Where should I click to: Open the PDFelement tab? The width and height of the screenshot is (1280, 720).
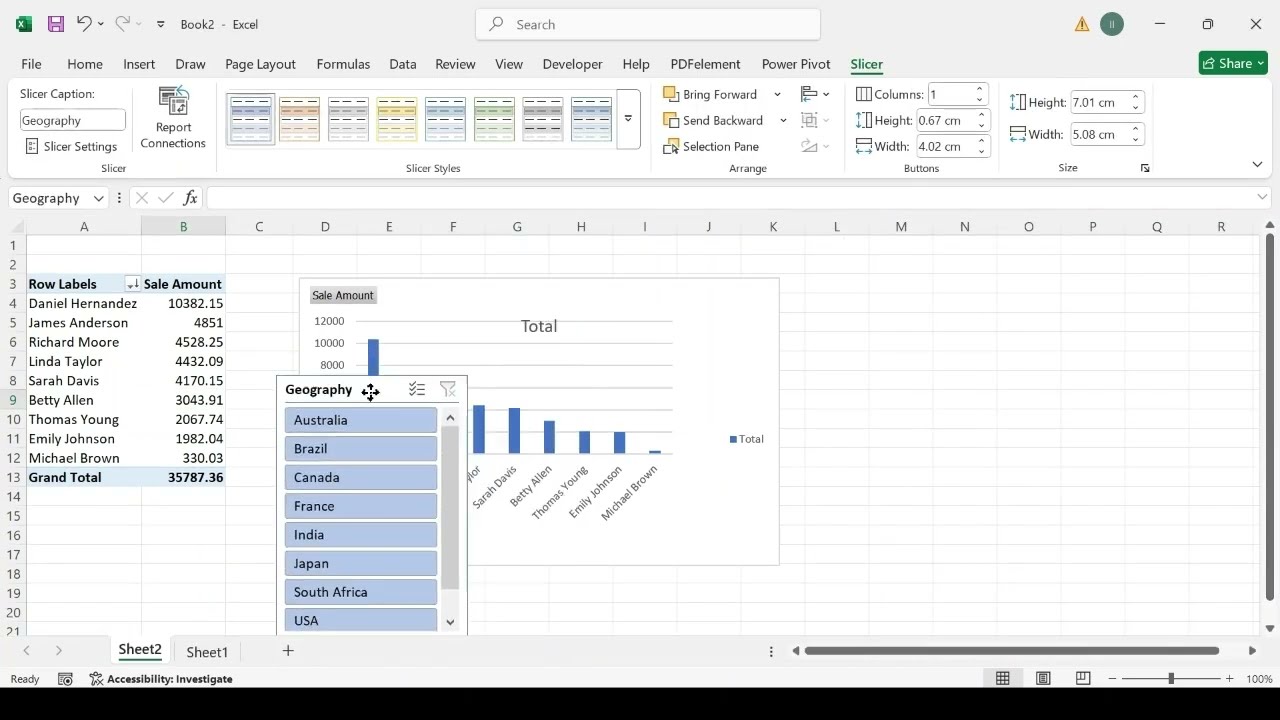point(705,64)
